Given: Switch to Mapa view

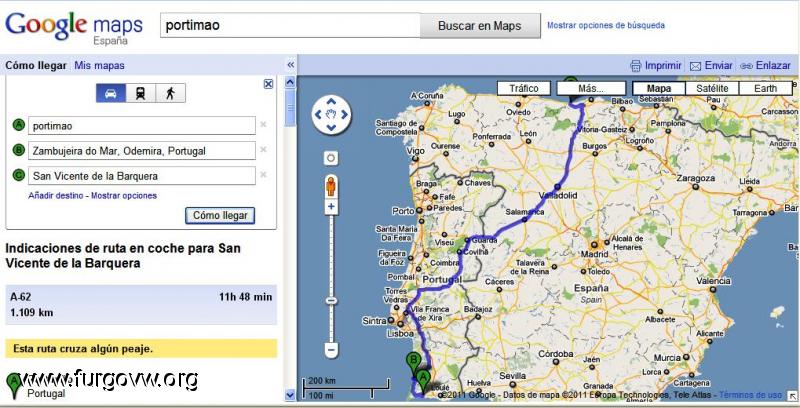Looking at the screenshot, I should pos(658,88).
